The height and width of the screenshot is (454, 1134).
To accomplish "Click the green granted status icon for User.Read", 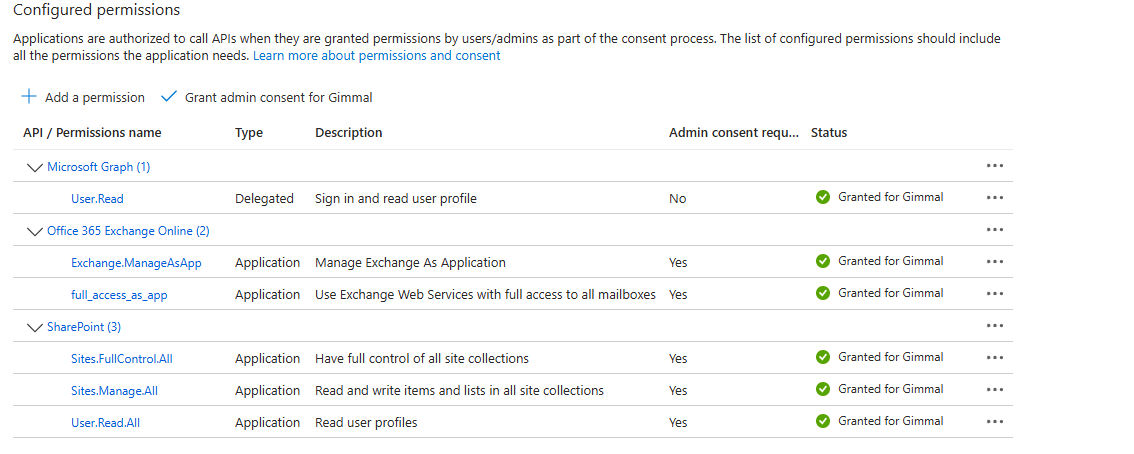I will pyautogui.click(x=823, y=197).
